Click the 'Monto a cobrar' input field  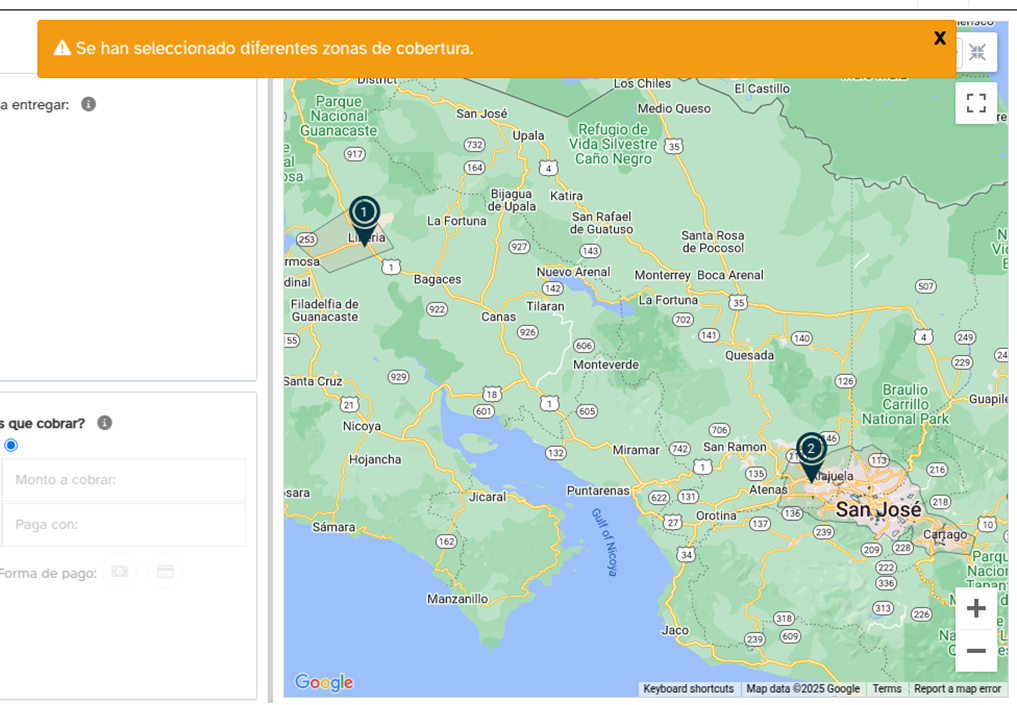124,480
